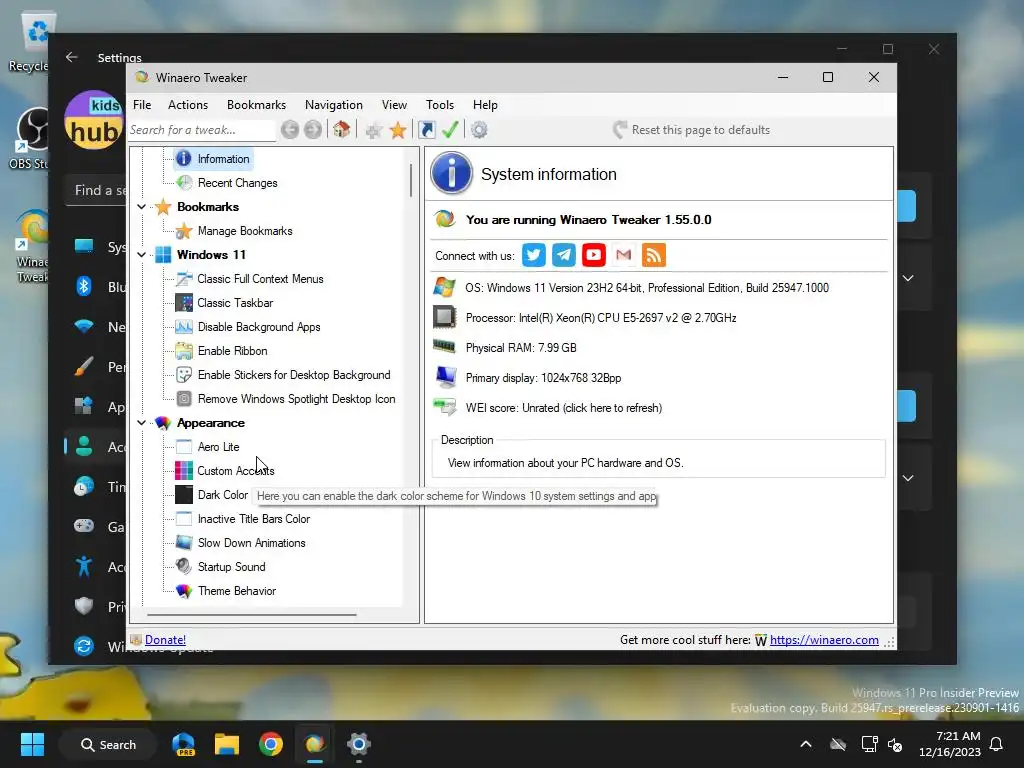Open the Twitter link icon
The width and height of the screenshot is (1024, 768).
coord(534,255)
